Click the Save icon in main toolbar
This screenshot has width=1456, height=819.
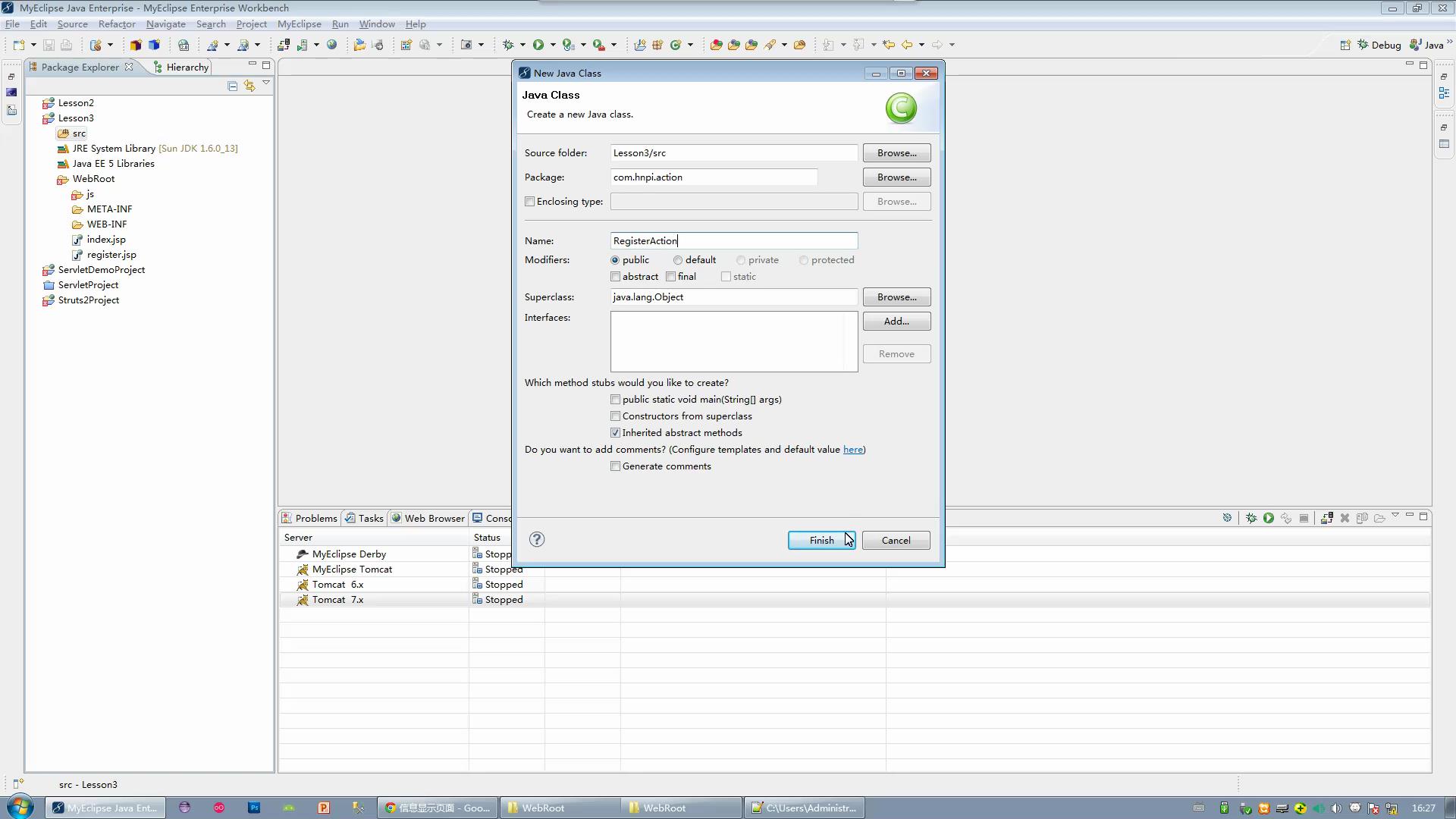click(x=49, y=45)
